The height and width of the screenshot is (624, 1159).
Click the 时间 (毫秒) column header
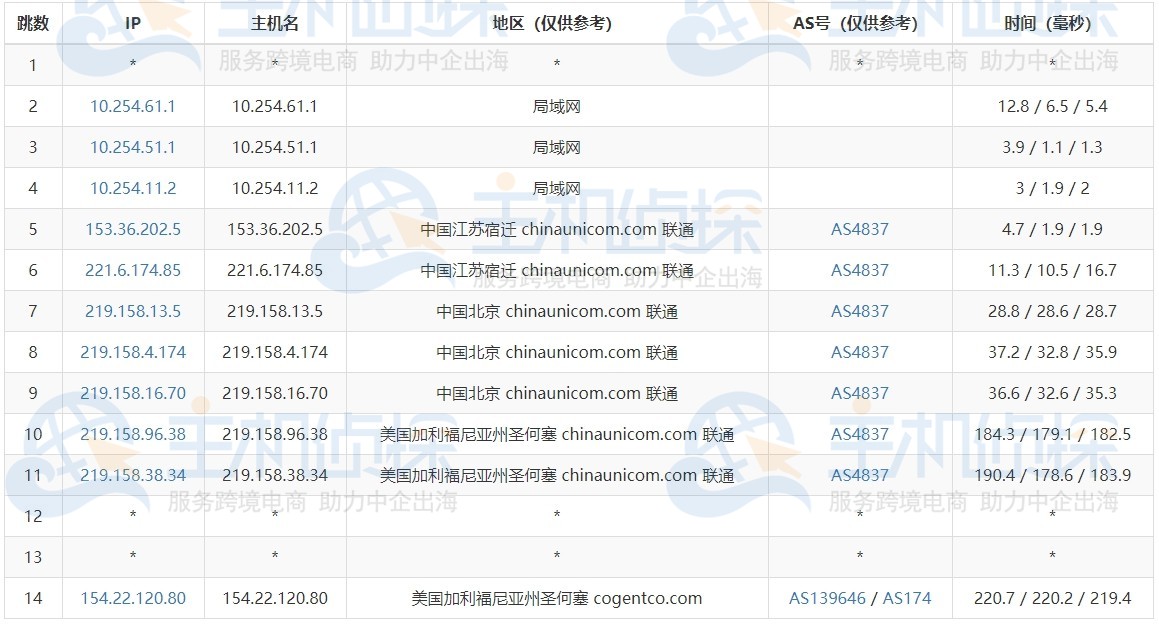click(x=1053, y=24)
